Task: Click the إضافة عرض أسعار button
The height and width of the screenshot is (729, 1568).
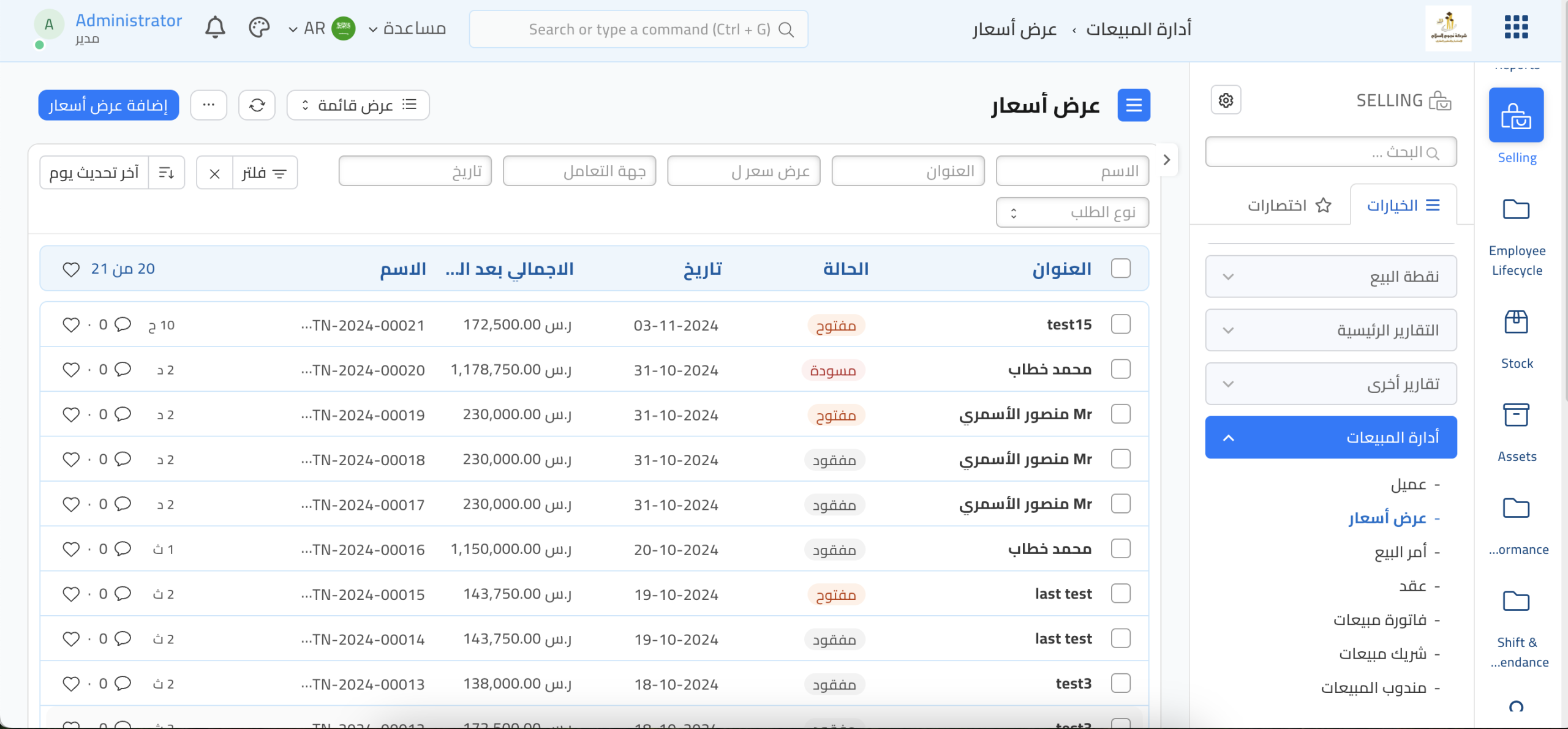Action: [x=108, y=105]
